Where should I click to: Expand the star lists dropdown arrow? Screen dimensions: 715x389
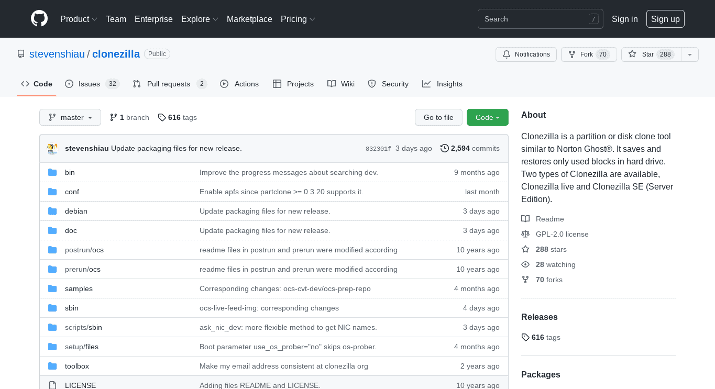690,54
